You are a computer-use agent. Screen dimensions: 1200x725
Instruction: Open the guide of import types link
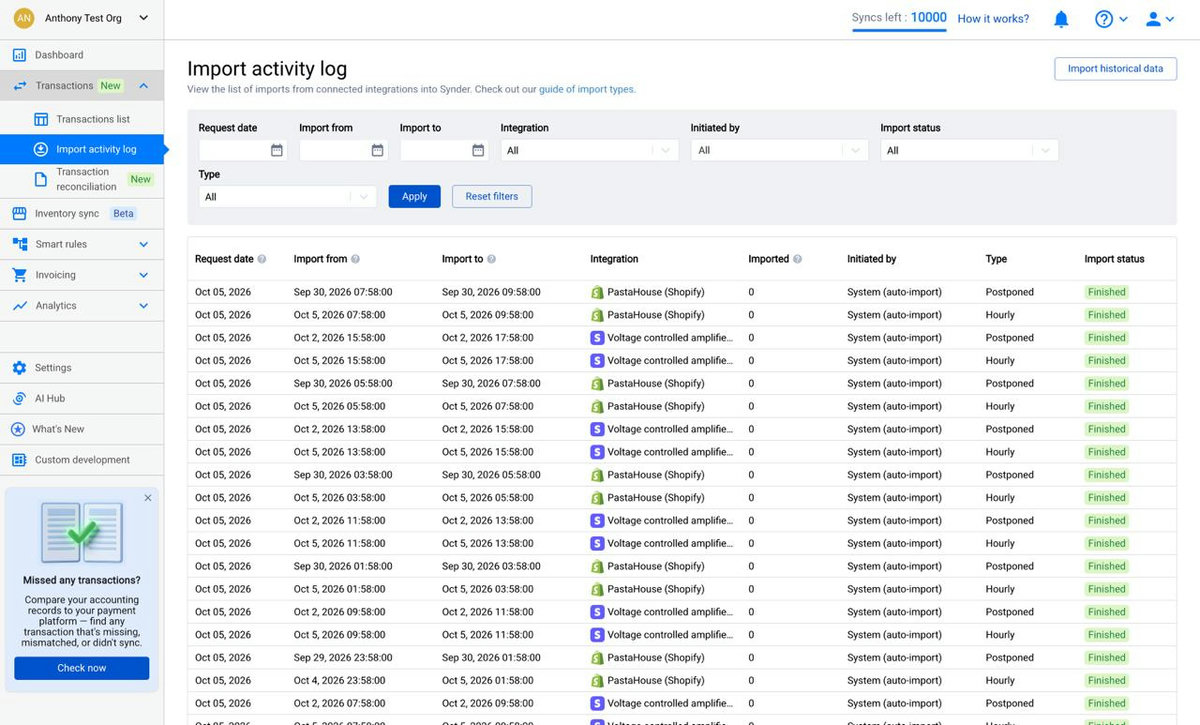pyautogui.click(x=586, y=90)
